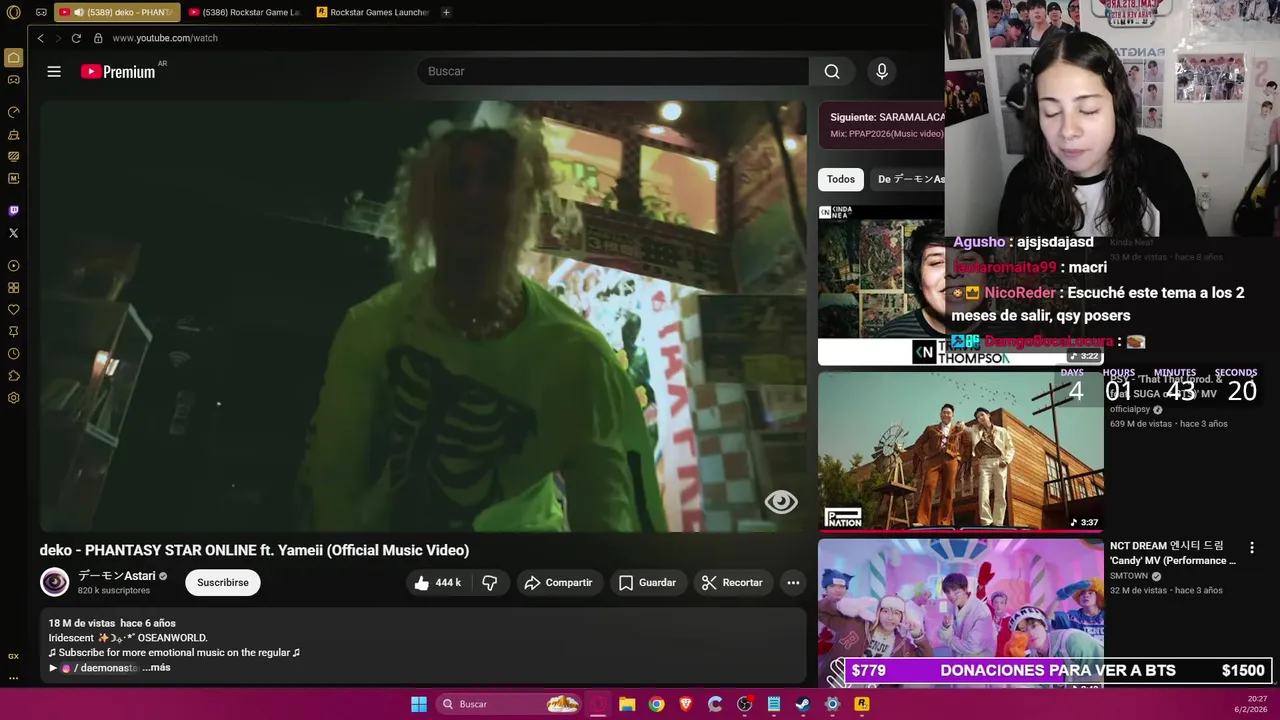
Task: Click the YouTube Buscar search field
Action: pyautogui.click(x=612, y=71)
